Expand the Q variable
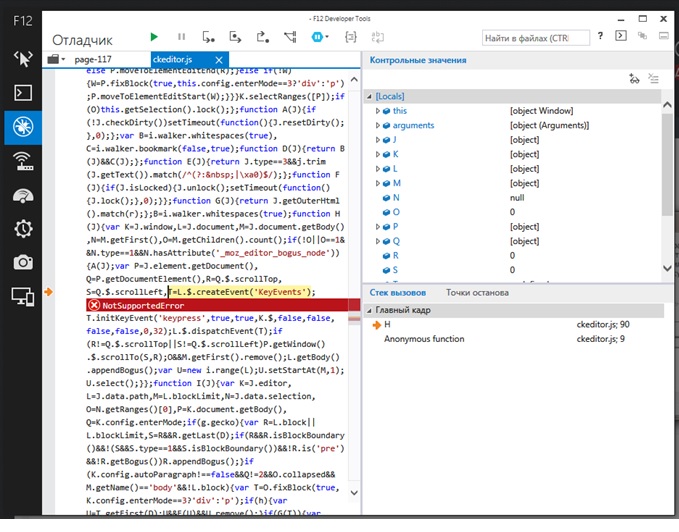The image size is (679, 532). [378, 242]
